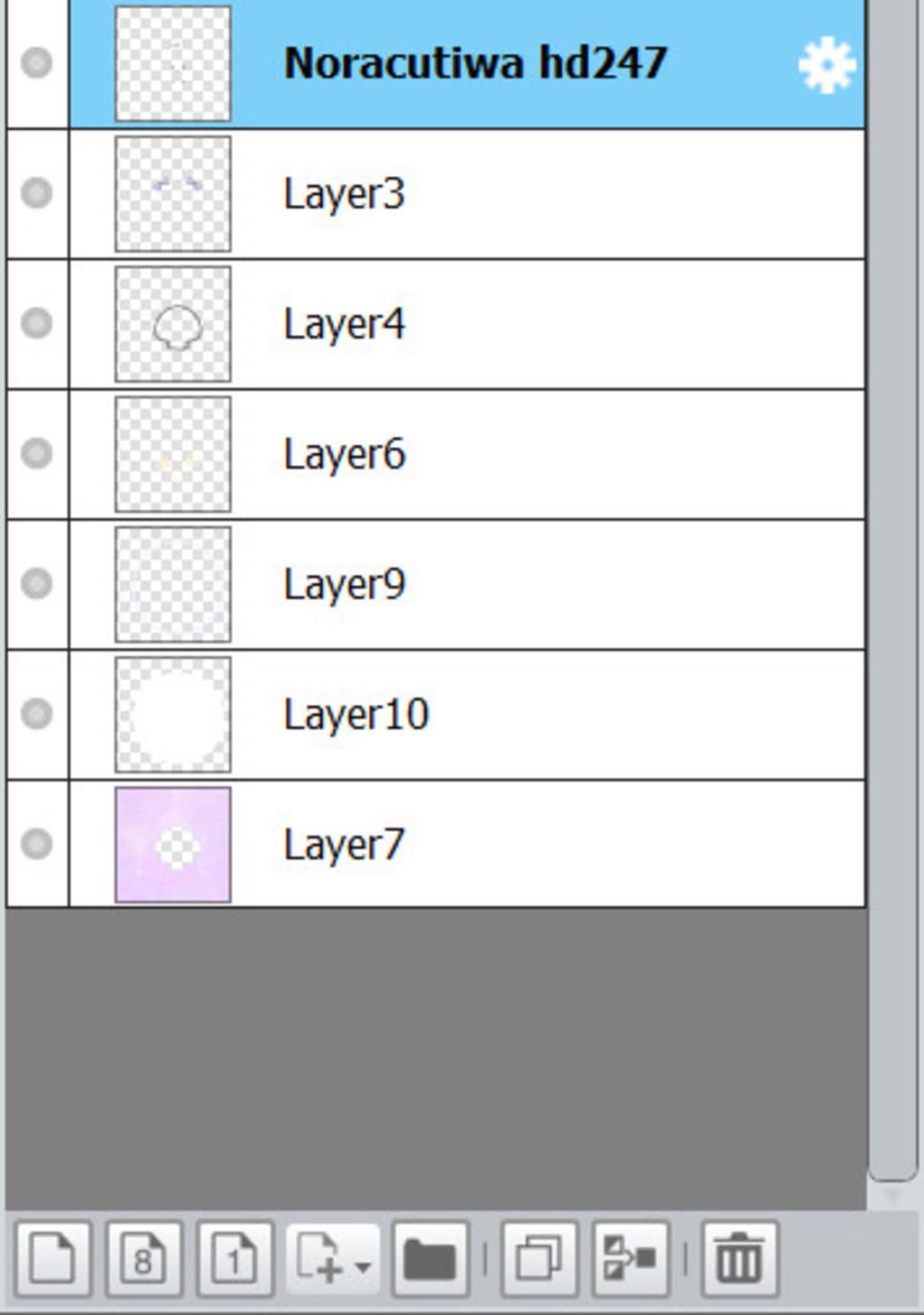Toggle visibility of Layer3
The height and width of the screenshot is (1315, 924).
37,193
